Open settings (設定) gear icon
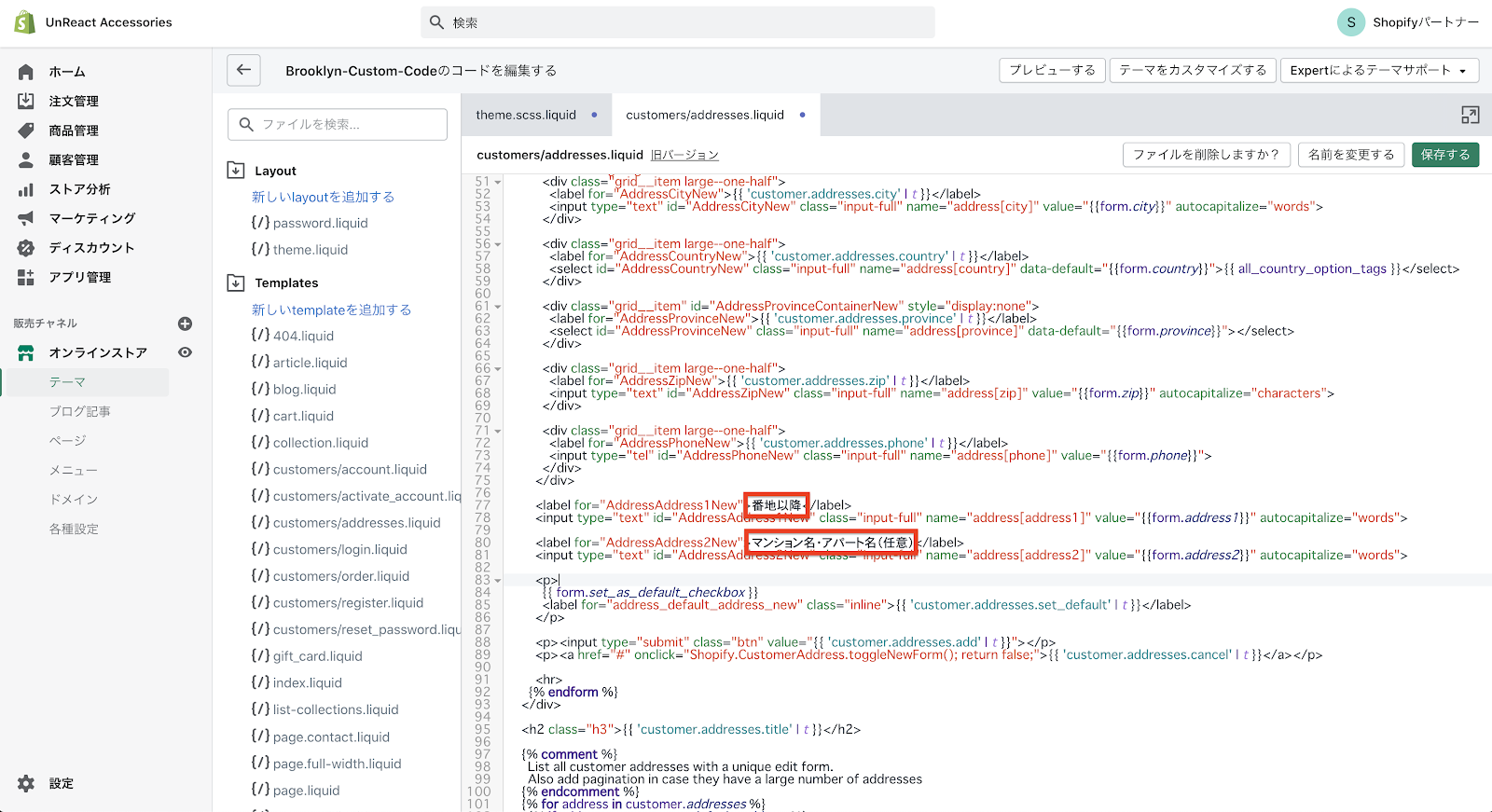 click(26, 783)
